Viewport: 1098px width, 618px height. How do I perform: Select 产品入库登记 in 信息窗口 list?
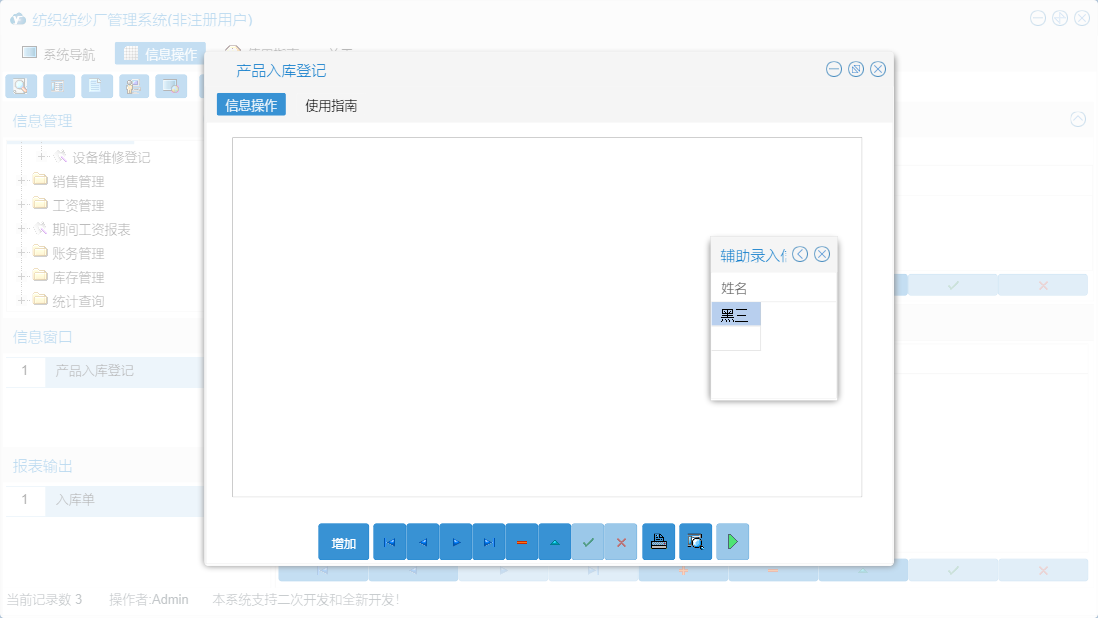pos(124,370)
